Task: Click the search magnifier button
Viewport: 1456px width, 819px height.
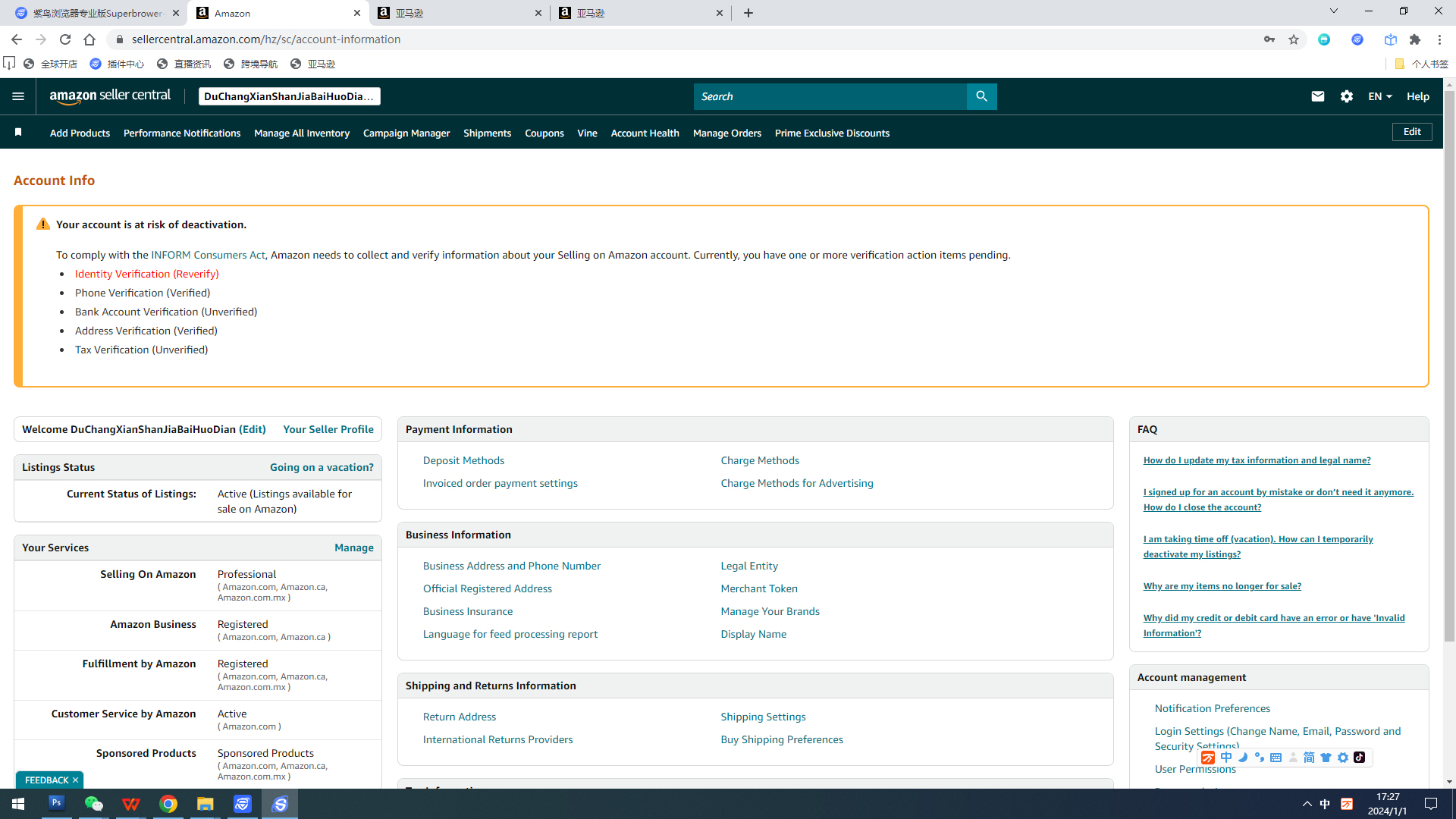Action: pos(981,96)
